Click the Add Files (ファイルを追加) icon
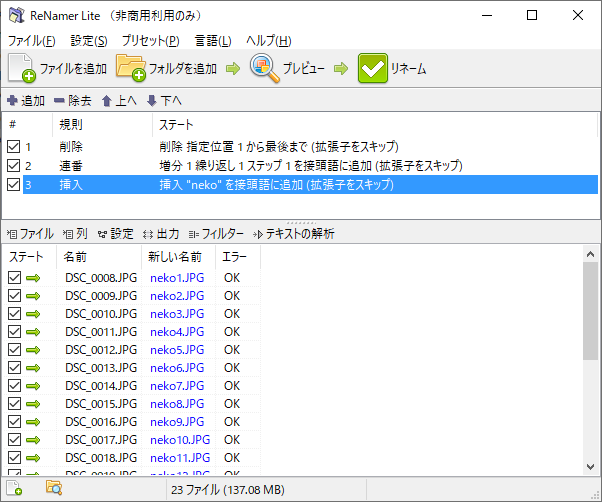This screenshot has width=602, height=502. point(22,68)
